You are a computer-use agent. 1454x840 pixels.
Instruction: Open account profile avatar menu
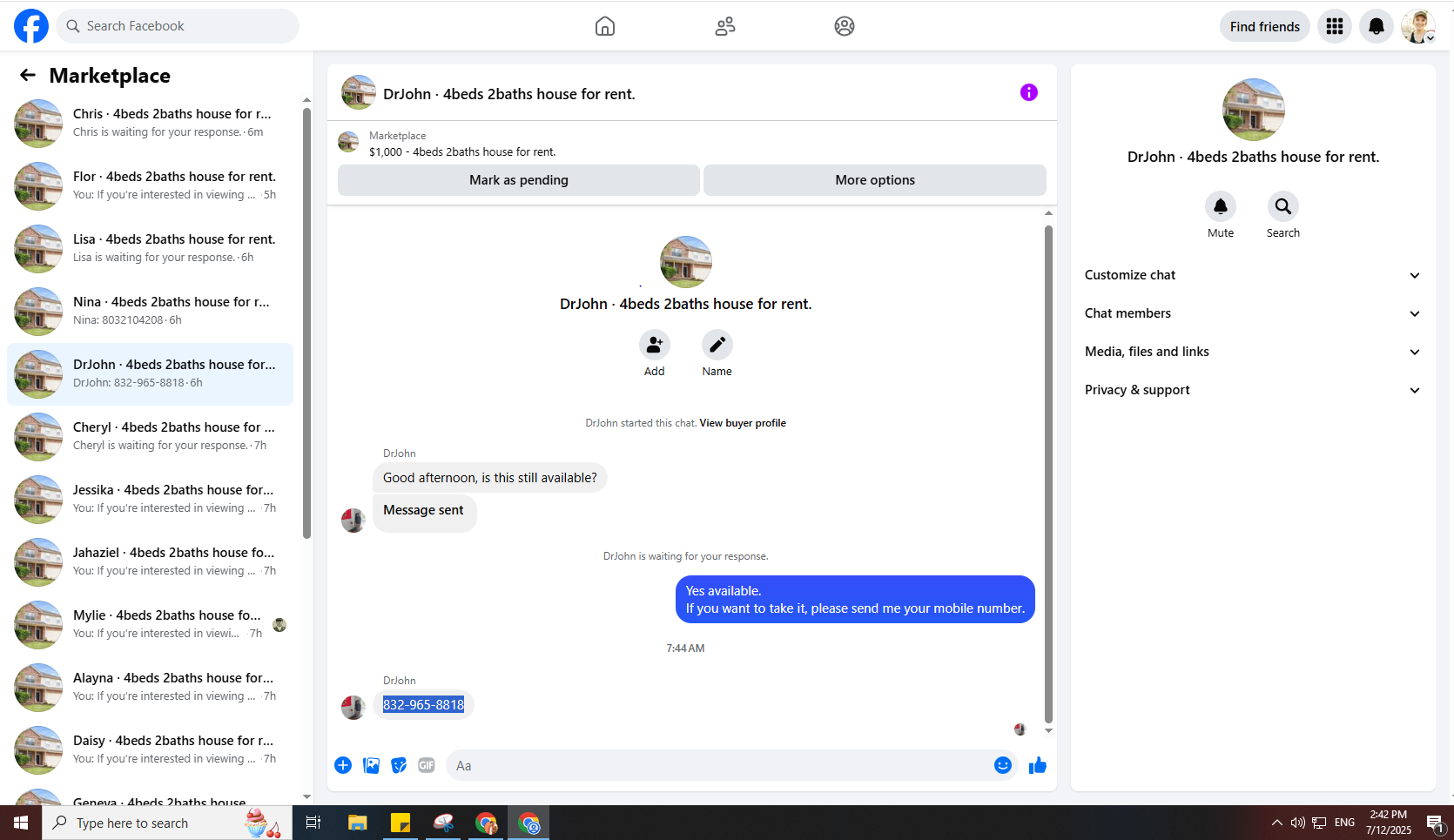point(1418,26)
